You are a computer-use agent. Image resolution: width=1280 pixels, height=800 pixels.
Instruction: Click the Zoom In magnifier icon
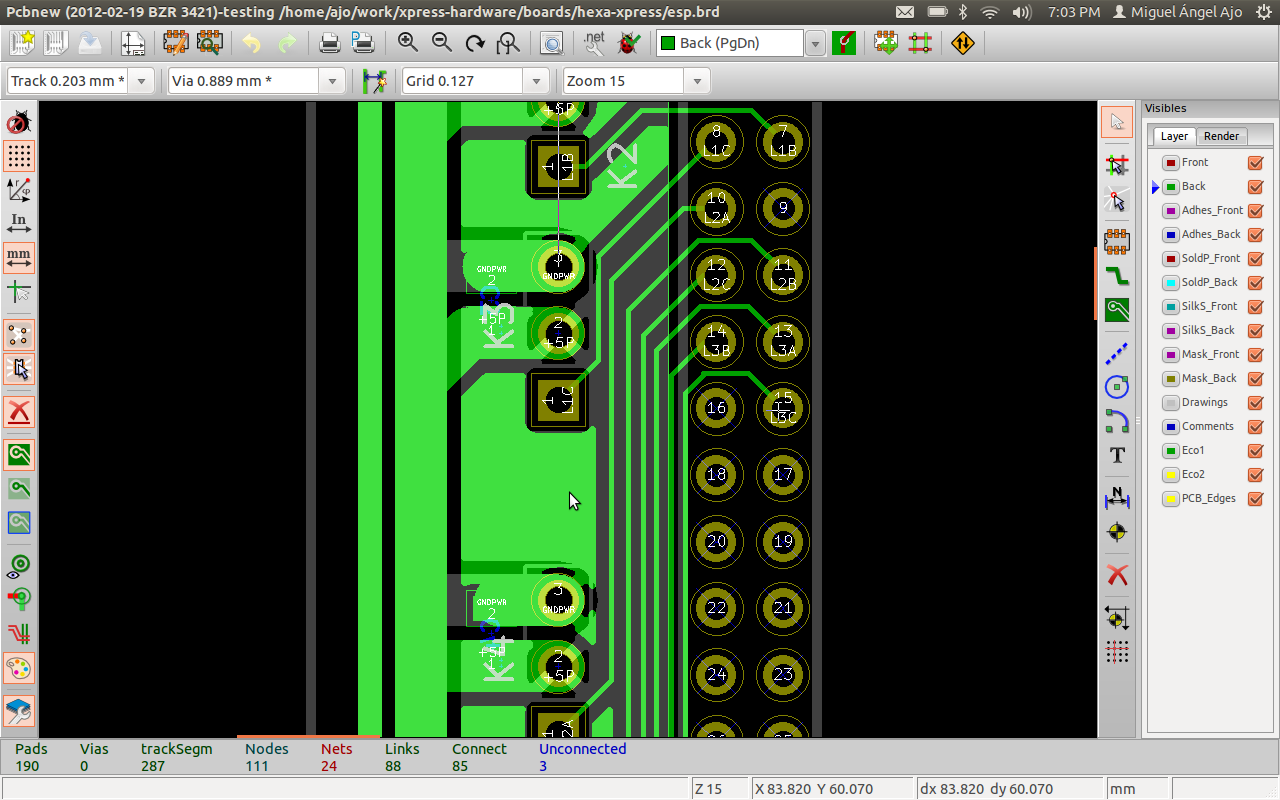click(407, 43)
